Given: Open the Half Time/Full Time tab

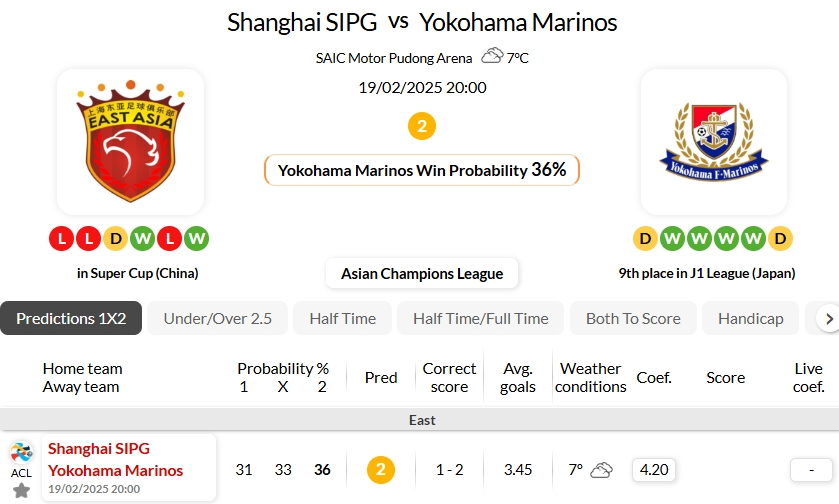Looking at the screenshot, I should tap(480, 318).
